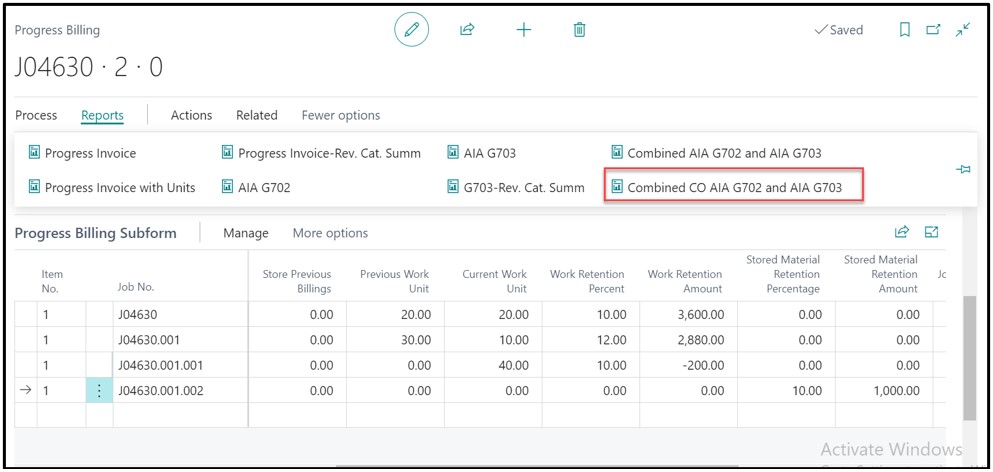
Task: Pin the Reports action bar
Action: (x=963, y=170)
